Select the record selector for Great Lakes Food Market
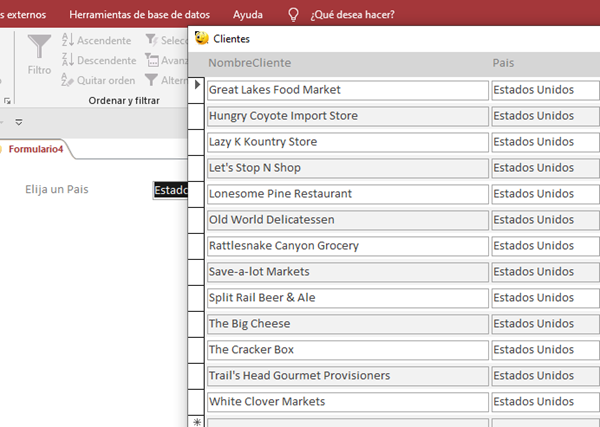 point(197,90)
